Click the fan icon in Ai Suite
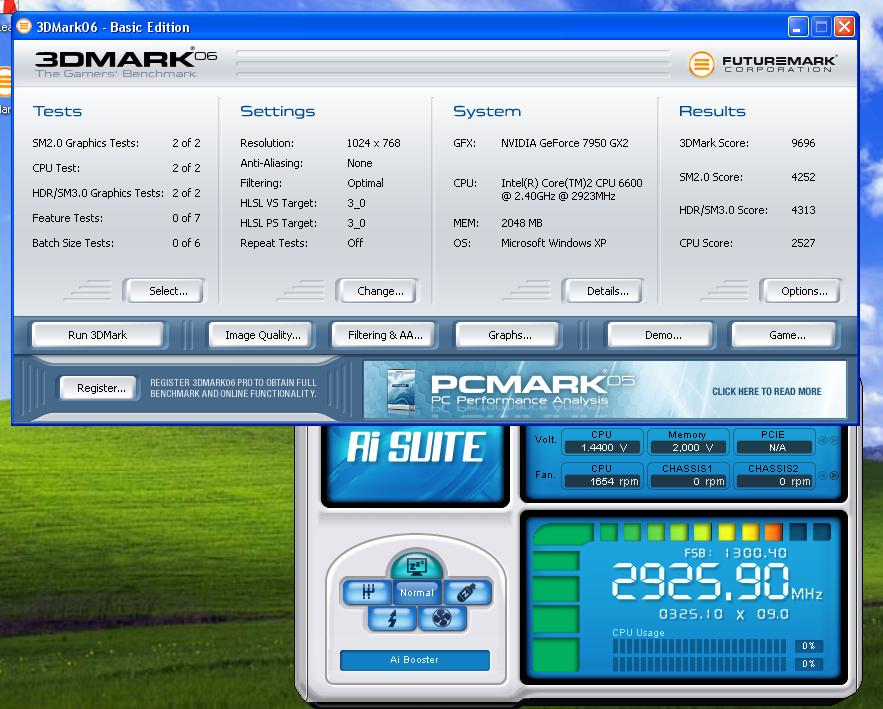This screenshot has height=709, width=883. click(x=442, y=618)
